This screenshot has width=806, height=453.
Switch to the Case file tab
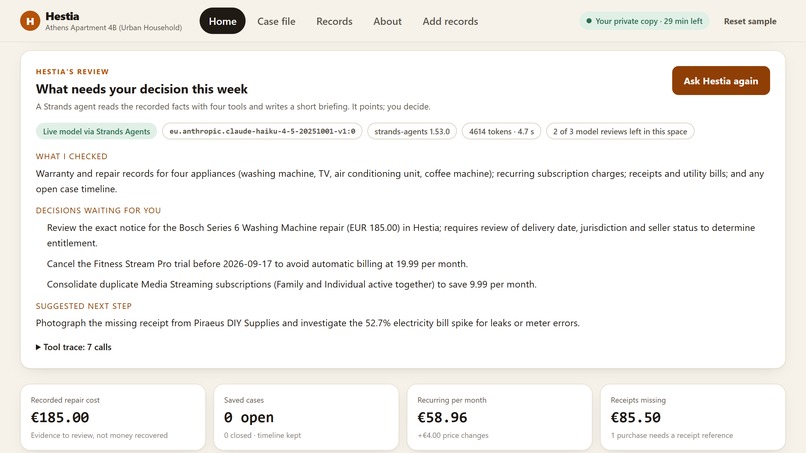(276, 21)
